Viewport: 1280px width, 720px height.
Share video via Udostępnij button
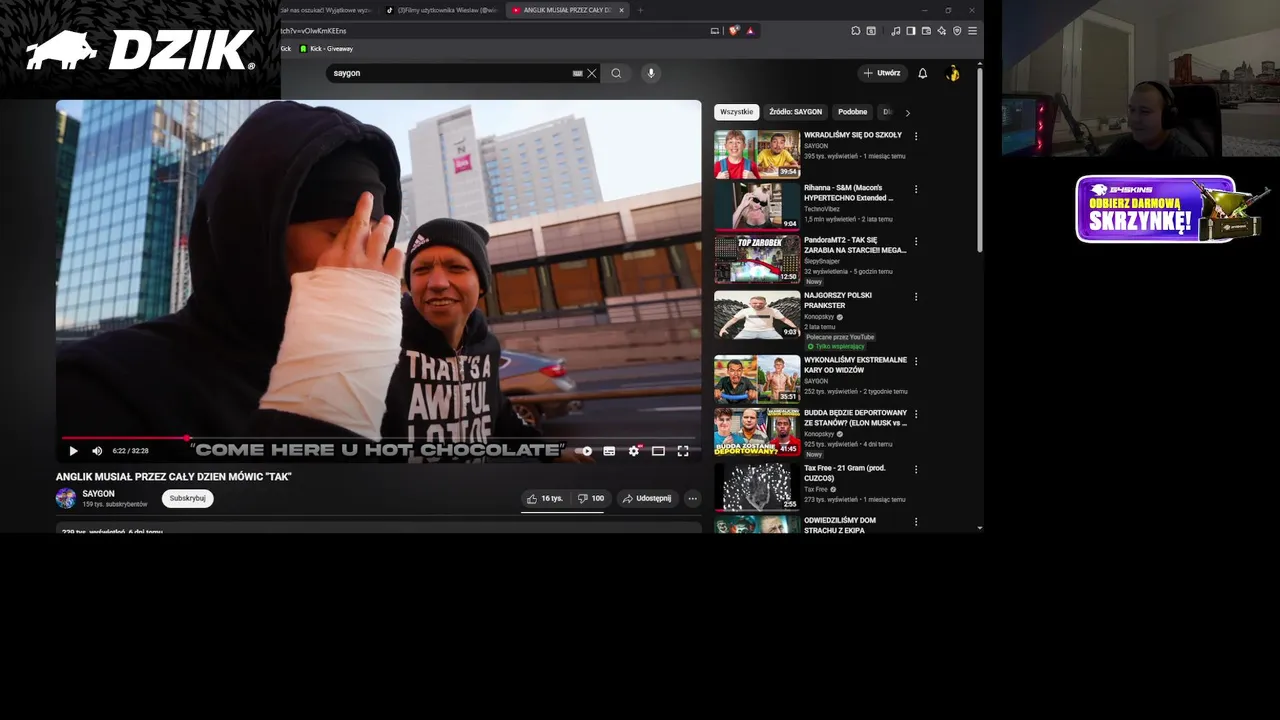647,498
